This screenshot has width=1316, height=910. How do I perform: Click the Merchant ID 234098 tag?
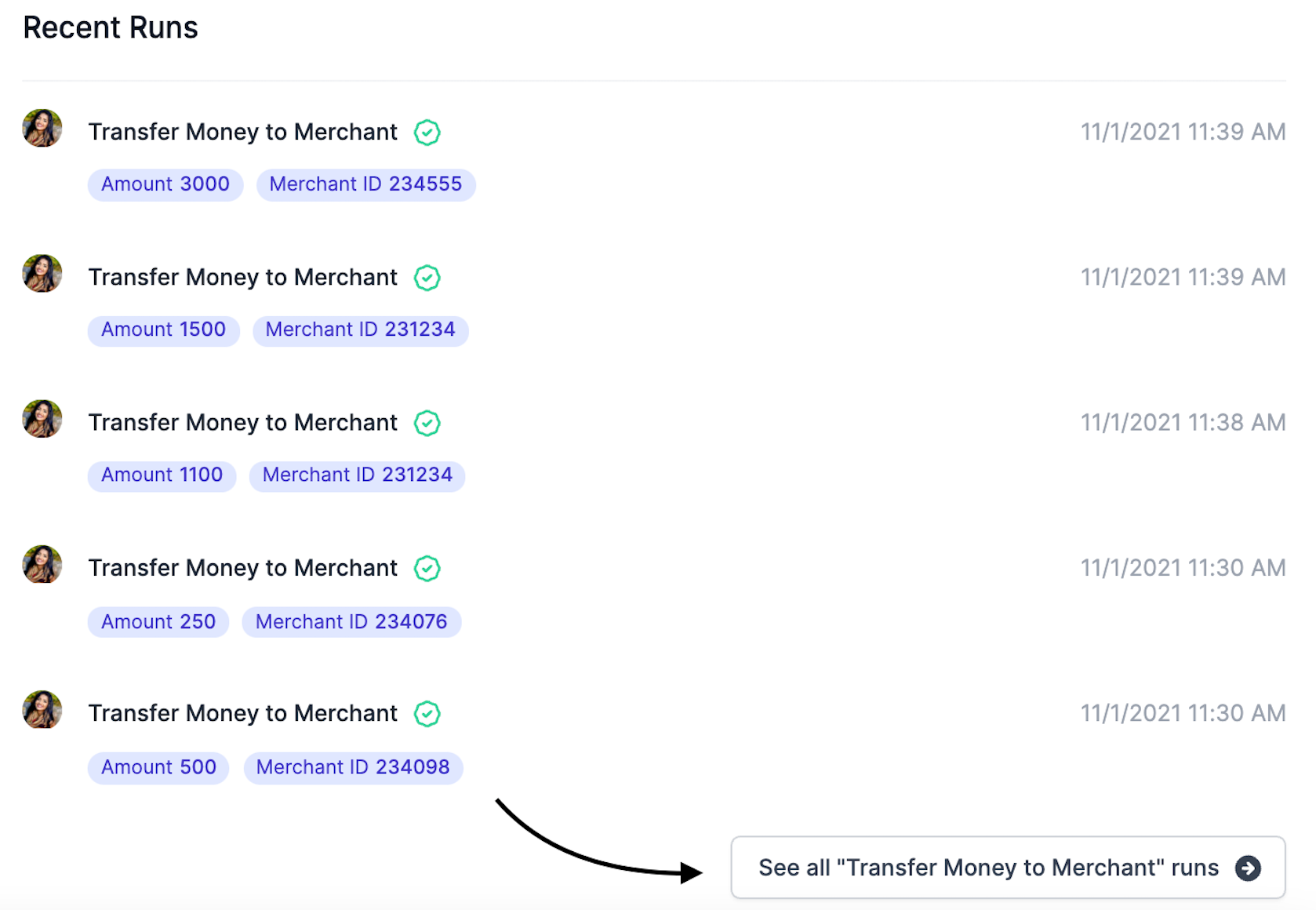click(x=354, y=767)
